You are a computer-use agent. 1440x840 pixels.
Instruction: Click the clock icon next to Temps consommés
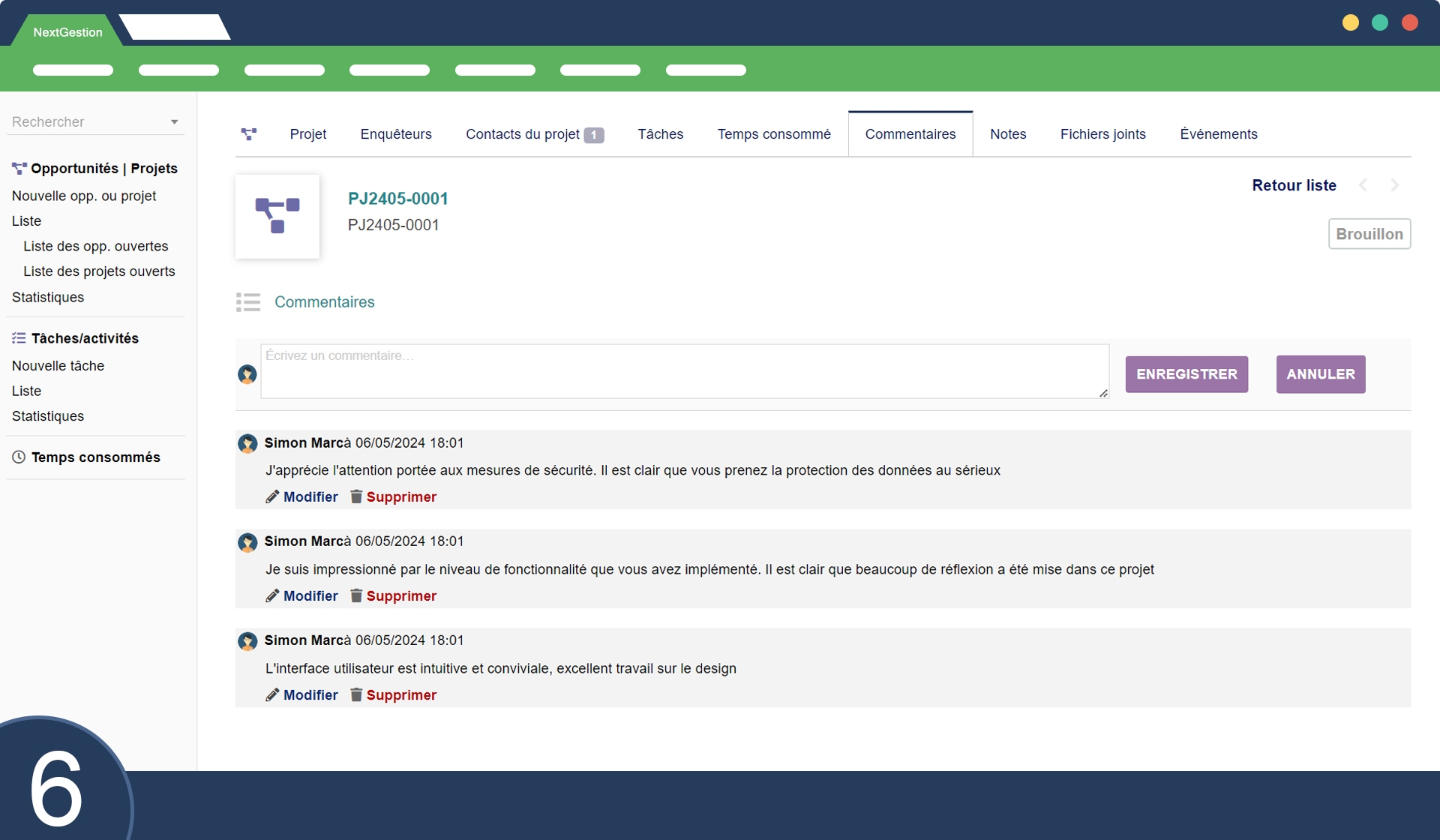pyautogui.click(x=19, y=457)
